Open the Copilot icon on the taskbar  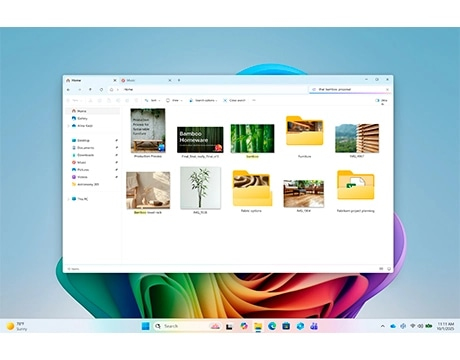click(244, 326)
